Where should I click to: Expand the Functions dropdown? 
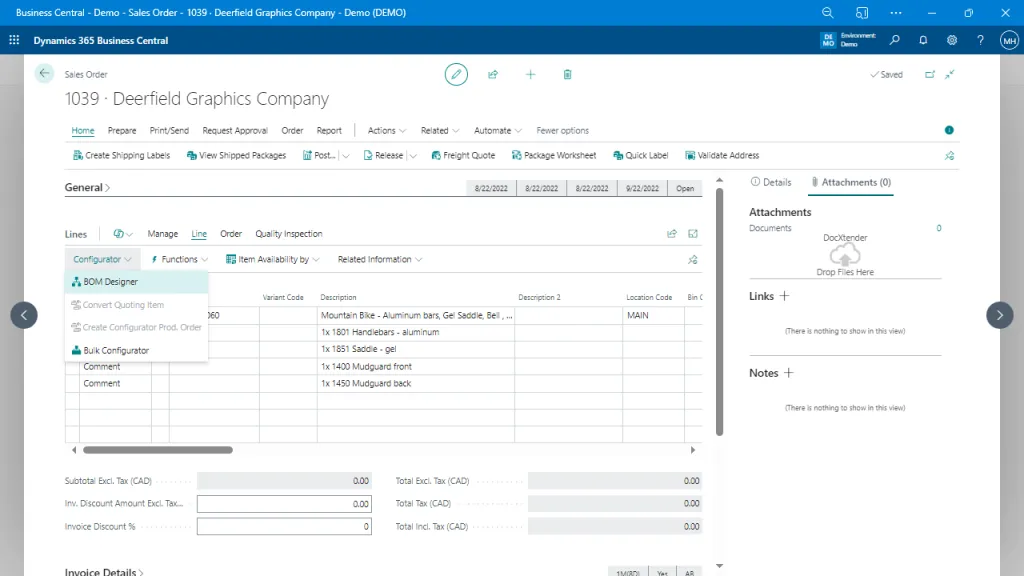point(177,259)
